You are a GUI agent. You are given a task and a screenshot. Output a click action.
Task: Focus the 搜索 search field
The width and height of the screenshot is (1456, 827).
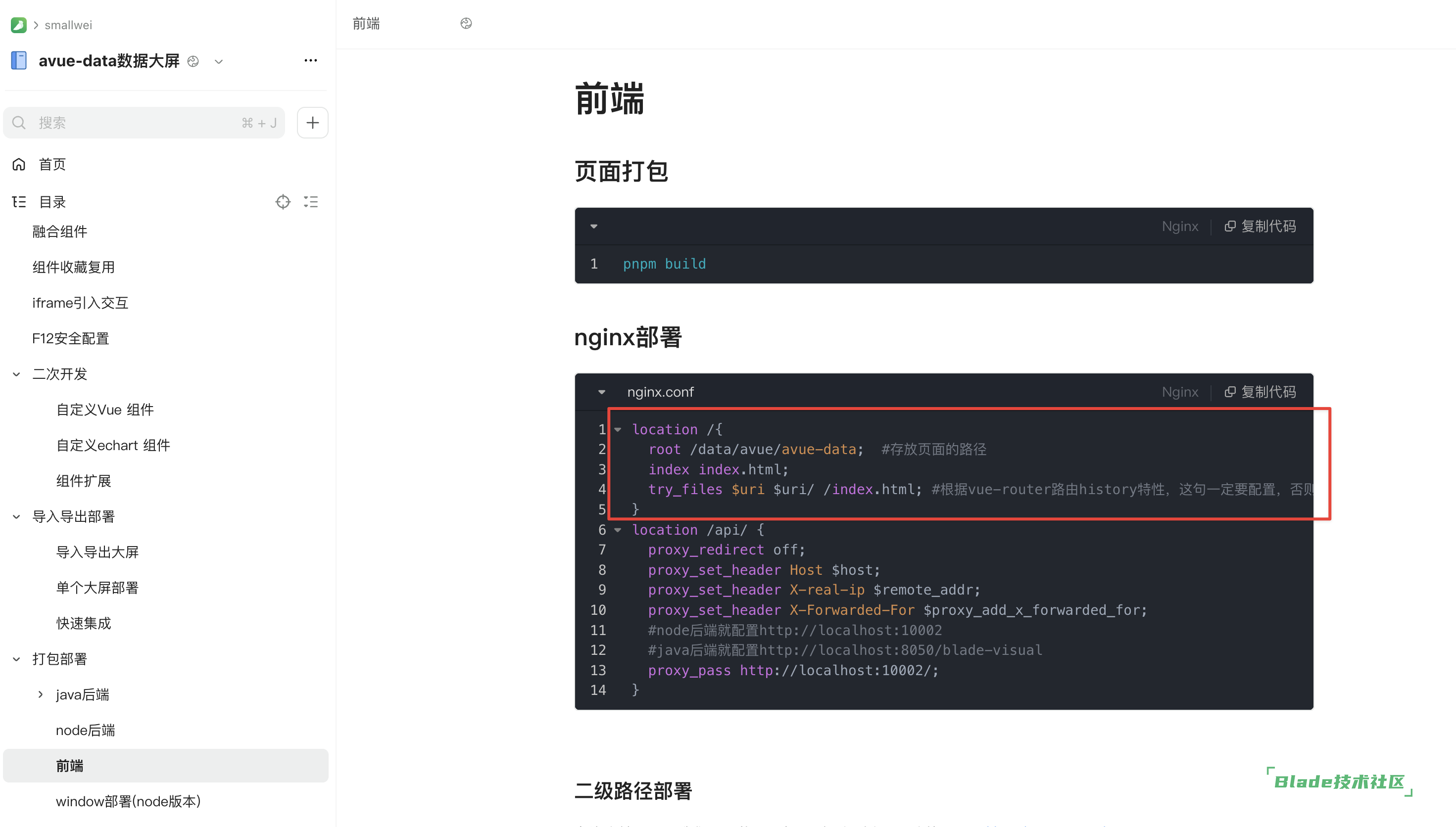(144, 123)
